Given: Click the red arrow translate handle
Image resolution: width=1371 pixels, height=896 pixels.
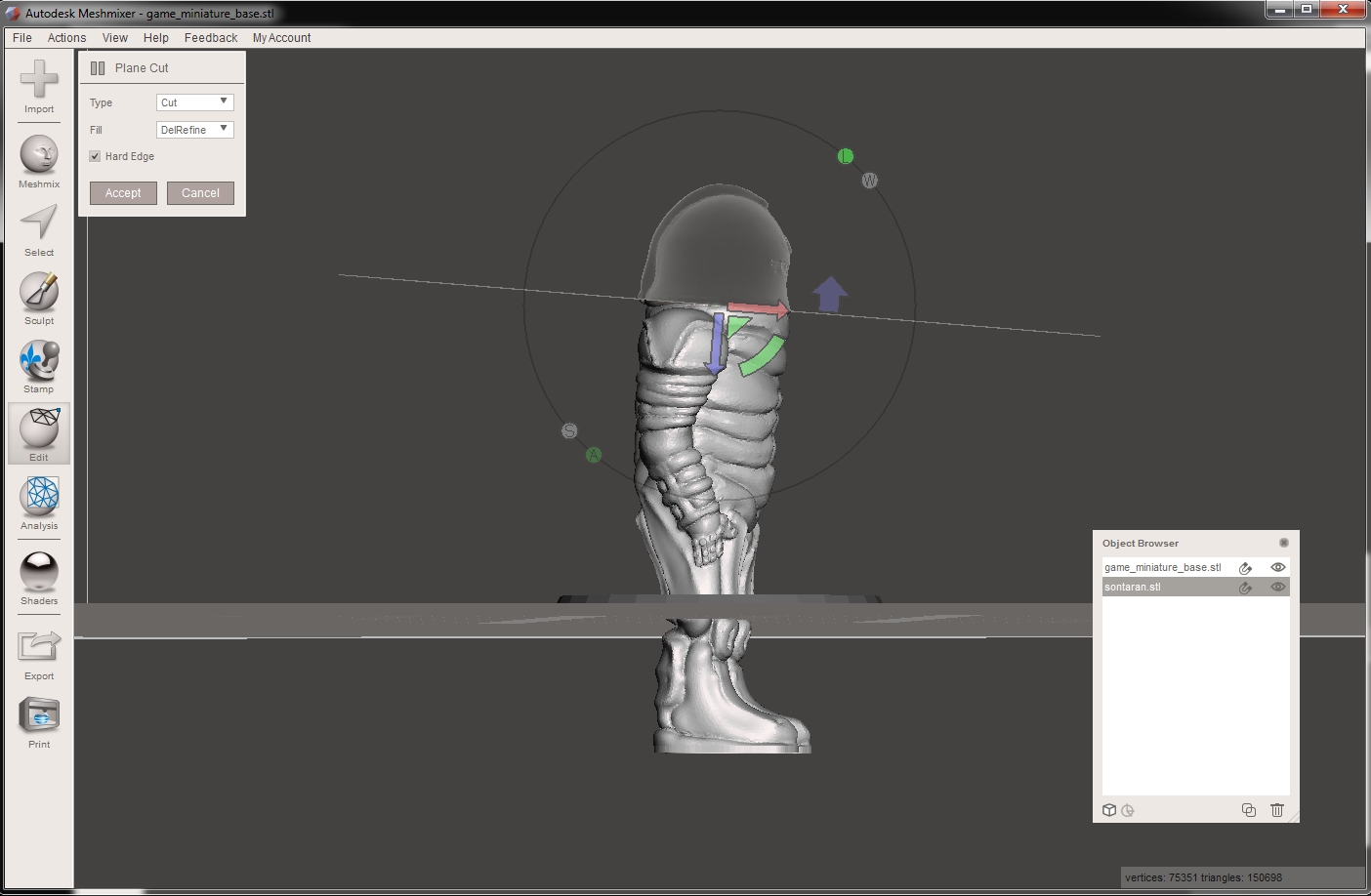Looking at the screenshot, I should pos(758,309).
